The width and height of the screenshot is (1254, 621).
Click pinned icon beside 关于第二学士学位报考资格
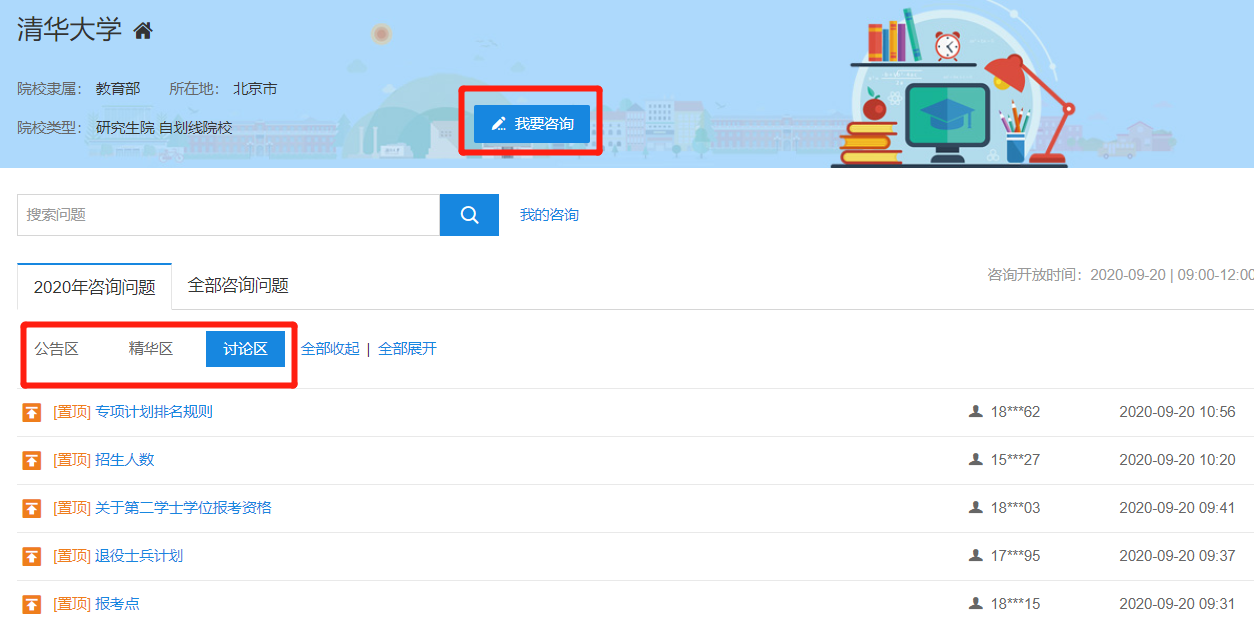[x=32, y=508]
